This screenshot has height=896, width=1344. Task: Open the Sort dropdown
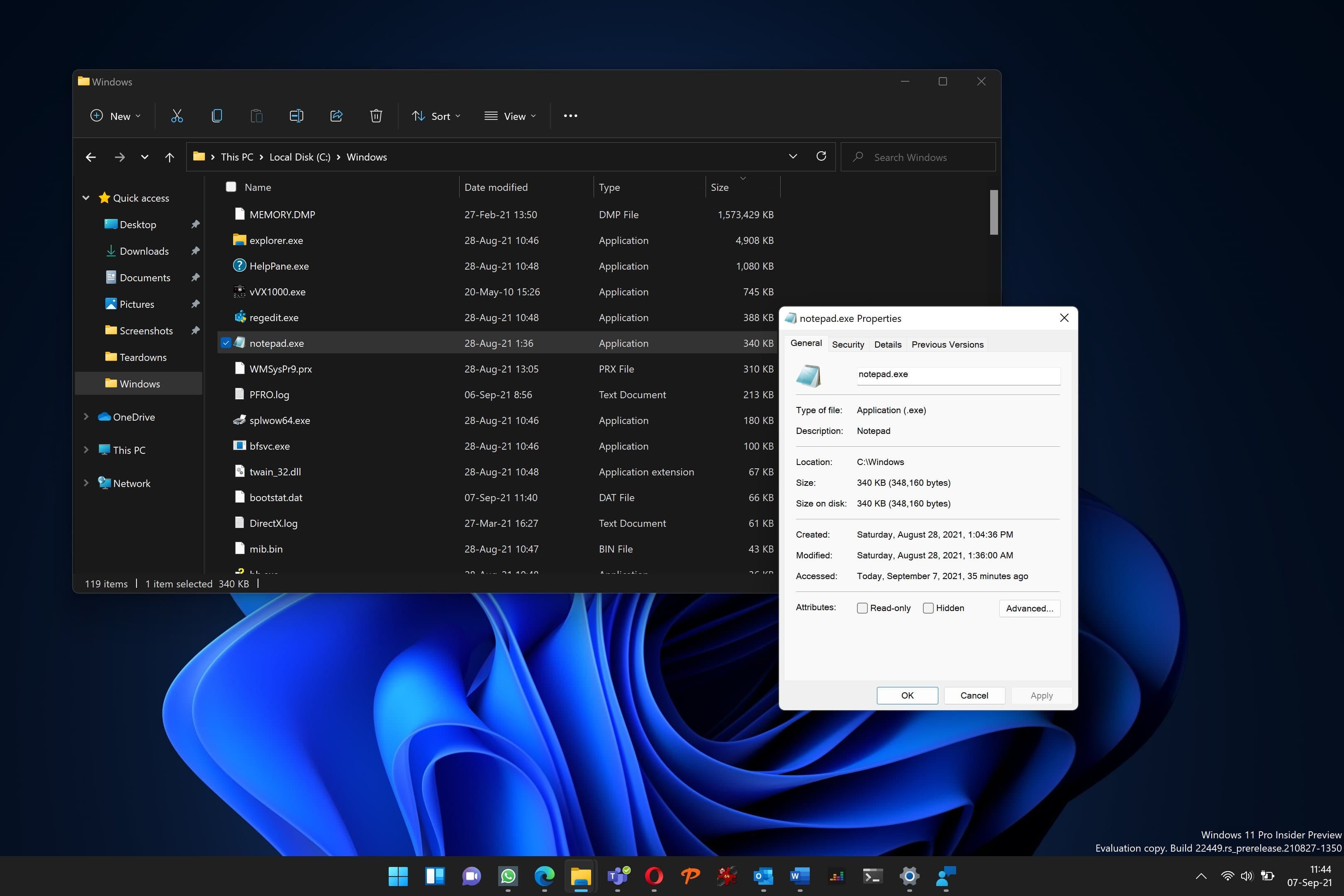pyautogui.click(x=436, y=116)
